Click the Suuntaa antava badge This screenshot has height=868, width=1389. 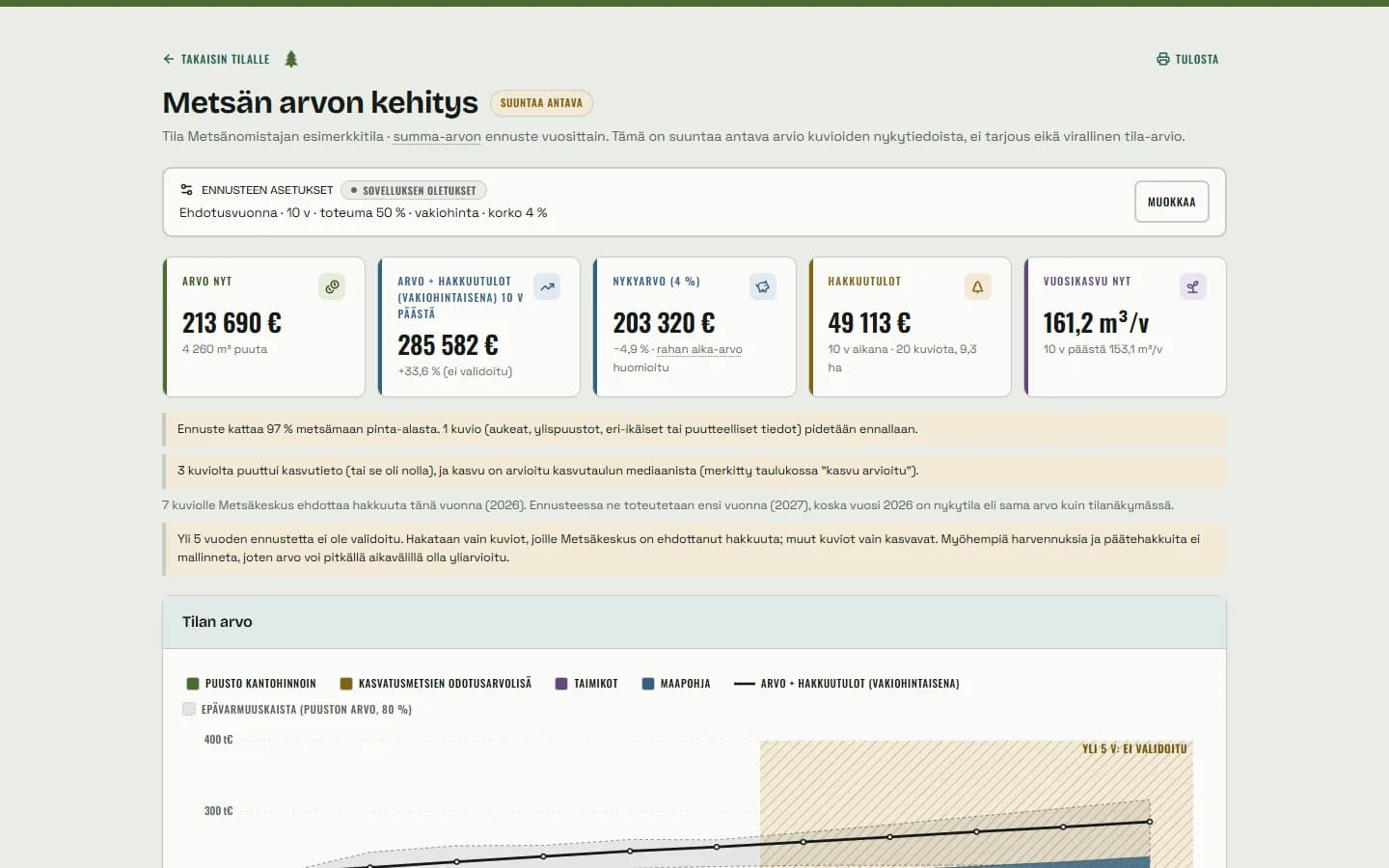541,103
